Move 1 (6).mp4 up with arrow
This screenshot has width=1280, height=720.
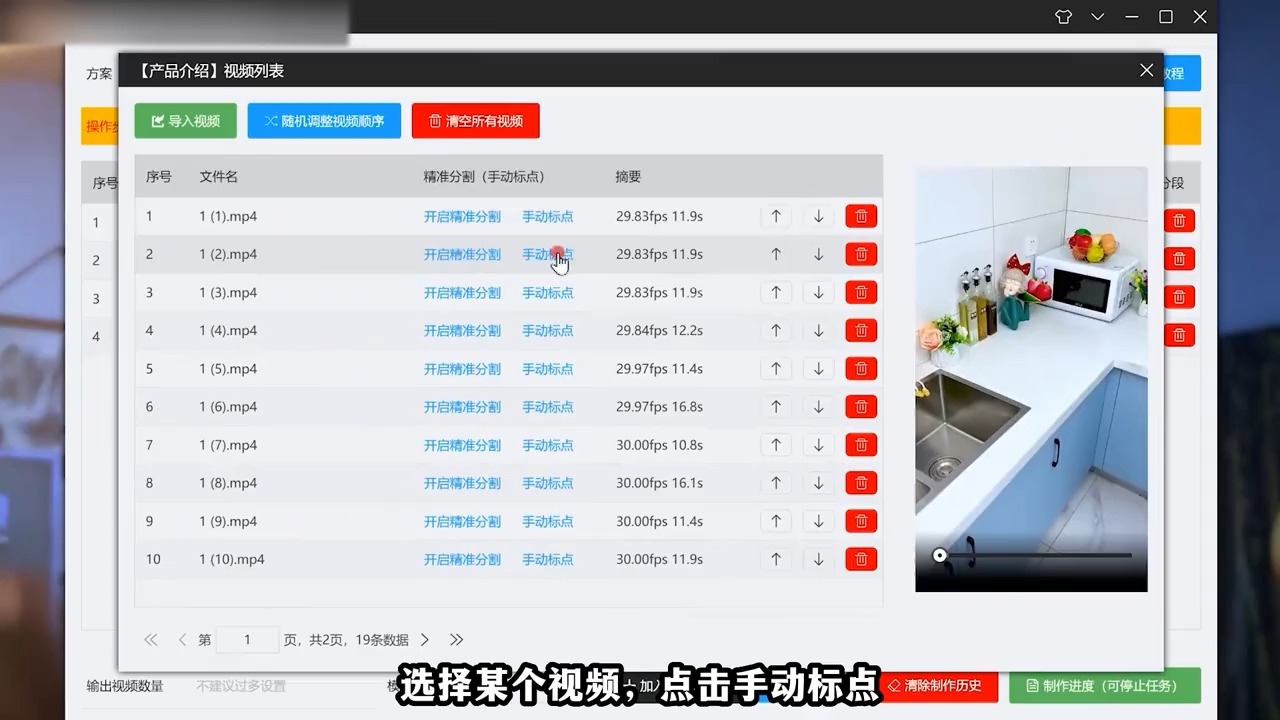click(776, 407)
